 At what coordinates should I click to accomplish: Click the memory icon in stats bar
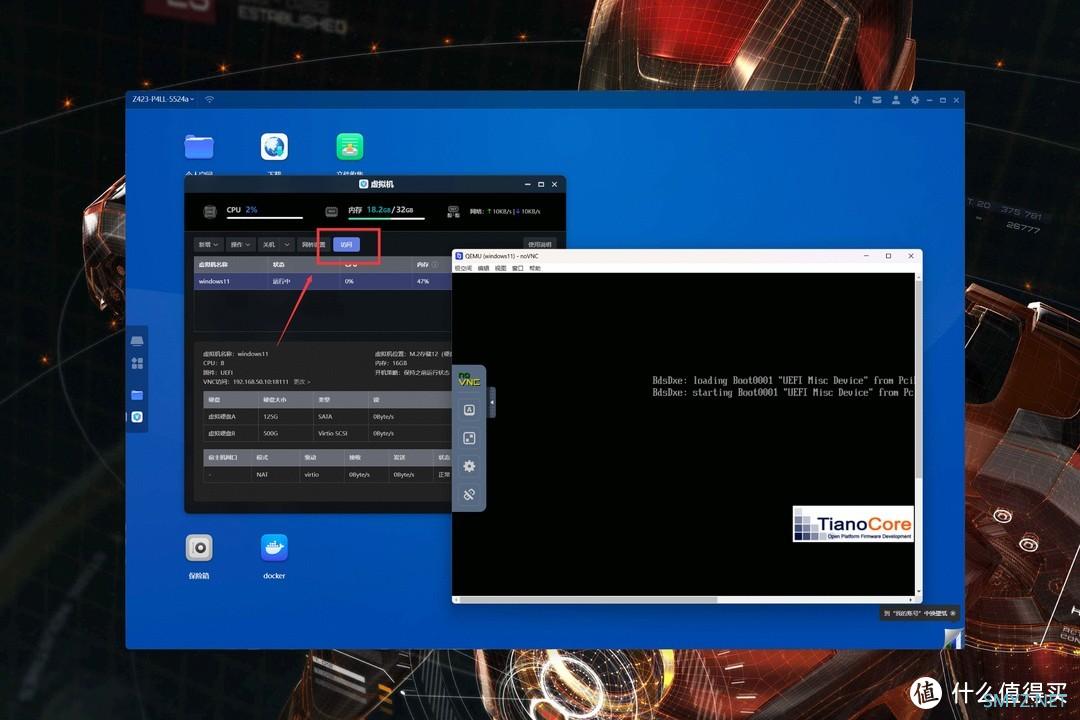pyautogui.click(x=331, y=212)
